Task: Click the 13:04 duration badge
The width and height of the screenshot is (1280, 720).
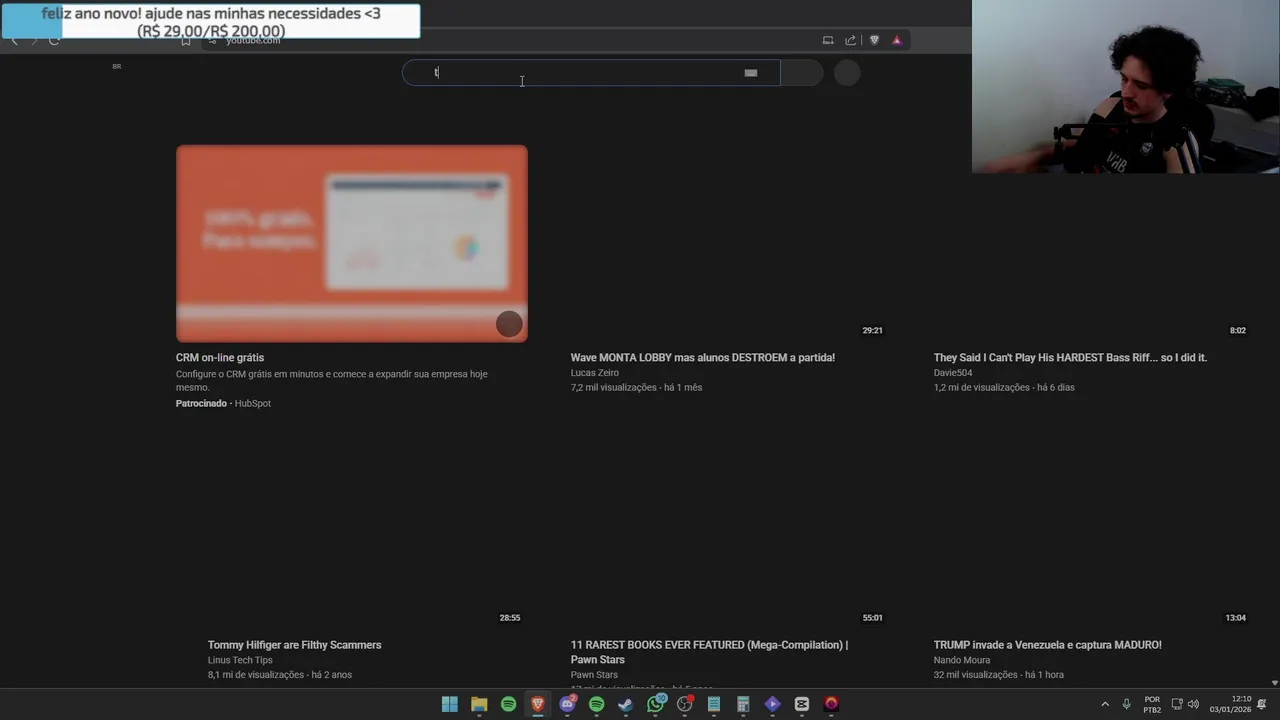Action: pos(1236,618)
